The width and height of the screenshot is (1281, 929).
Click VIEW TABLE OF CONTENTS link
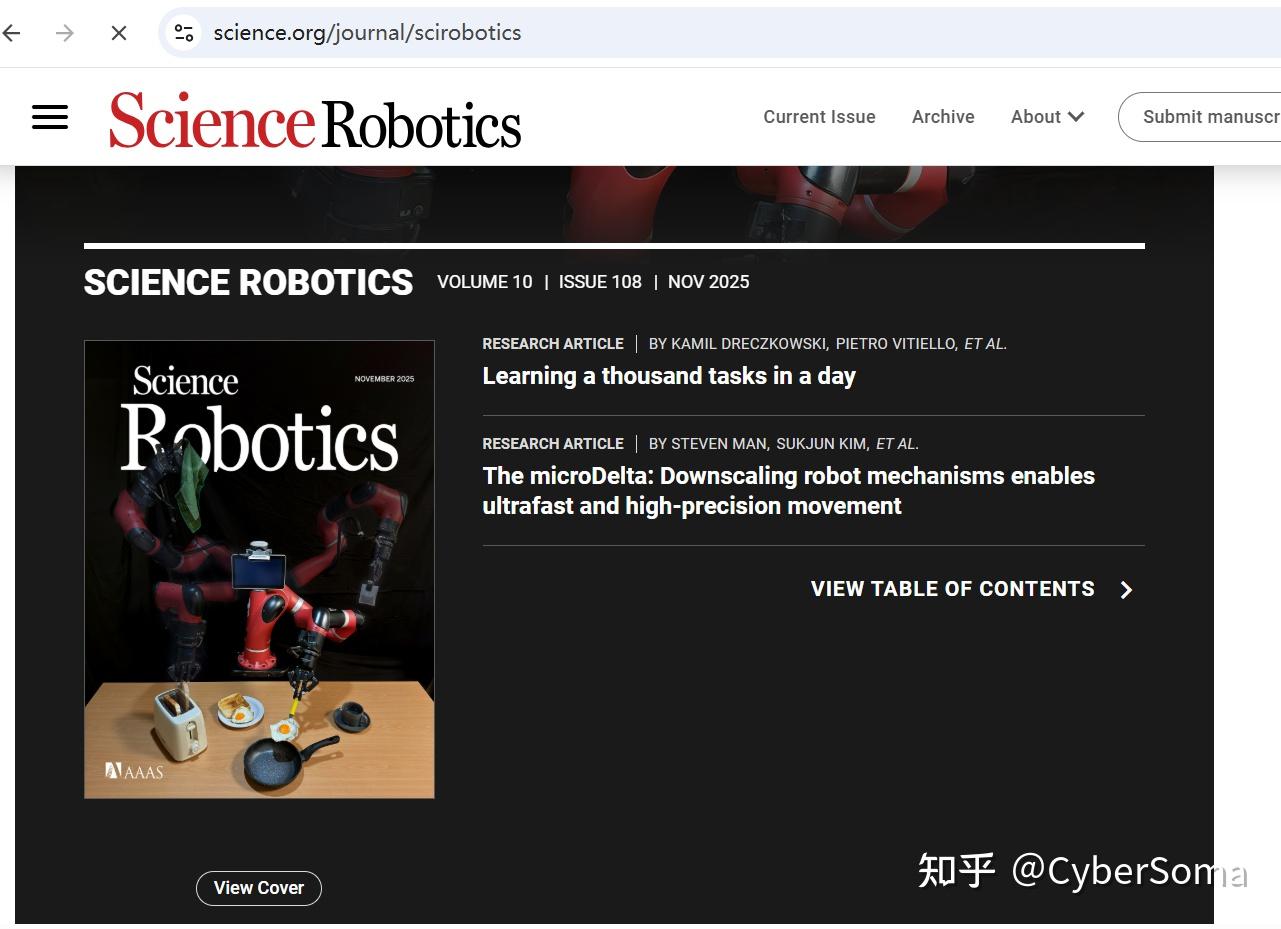952,589
